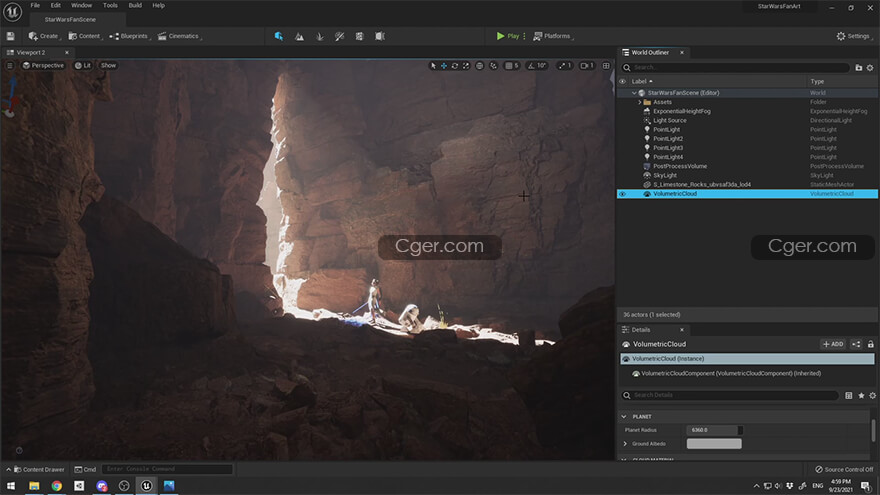Open Content Drawer

39,470
